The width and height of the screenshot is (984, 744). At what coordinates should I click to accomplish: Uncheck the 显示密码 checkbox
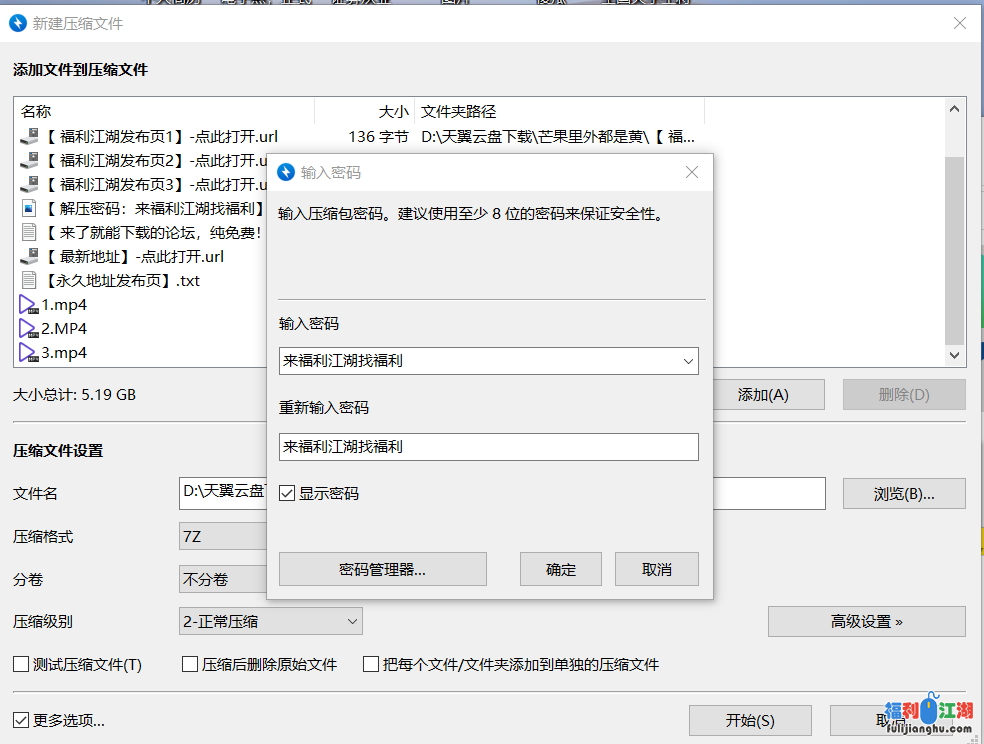287,493
